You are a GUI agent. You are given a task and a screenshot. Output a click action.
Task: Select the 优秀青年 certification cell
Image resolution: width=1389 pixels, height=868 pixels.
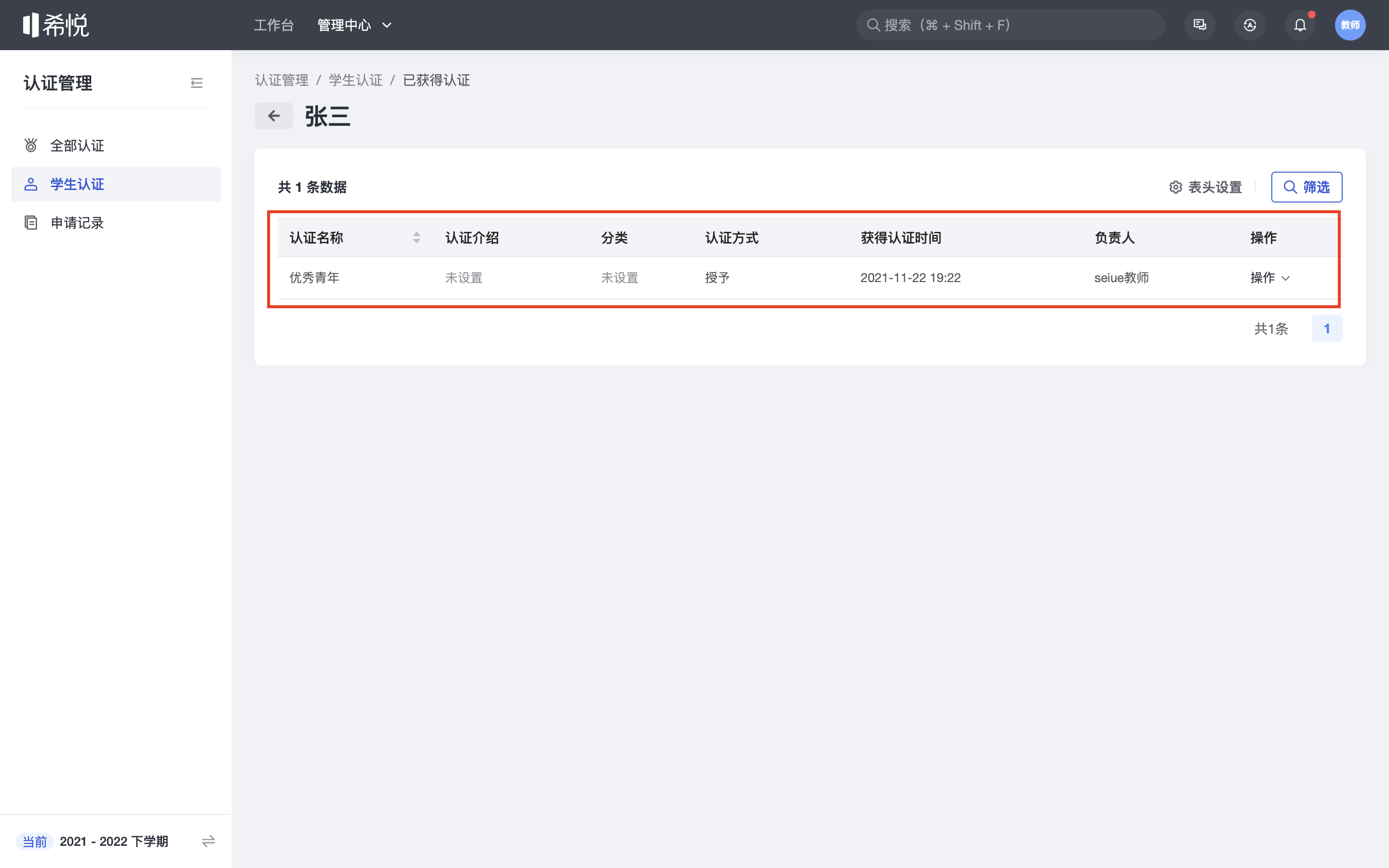pos(314,278)
